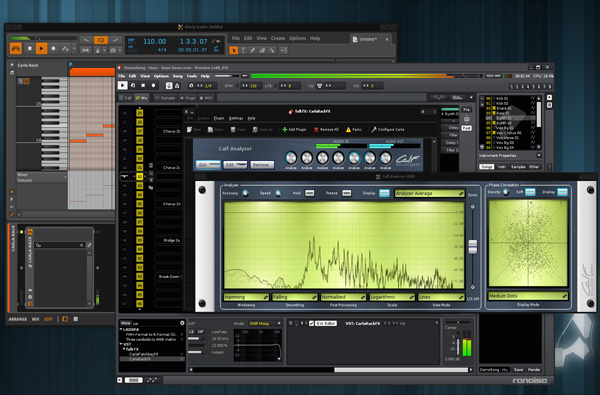Click Render button in Renoise
The image size is (600, 395).
click(x=534, y=370)
